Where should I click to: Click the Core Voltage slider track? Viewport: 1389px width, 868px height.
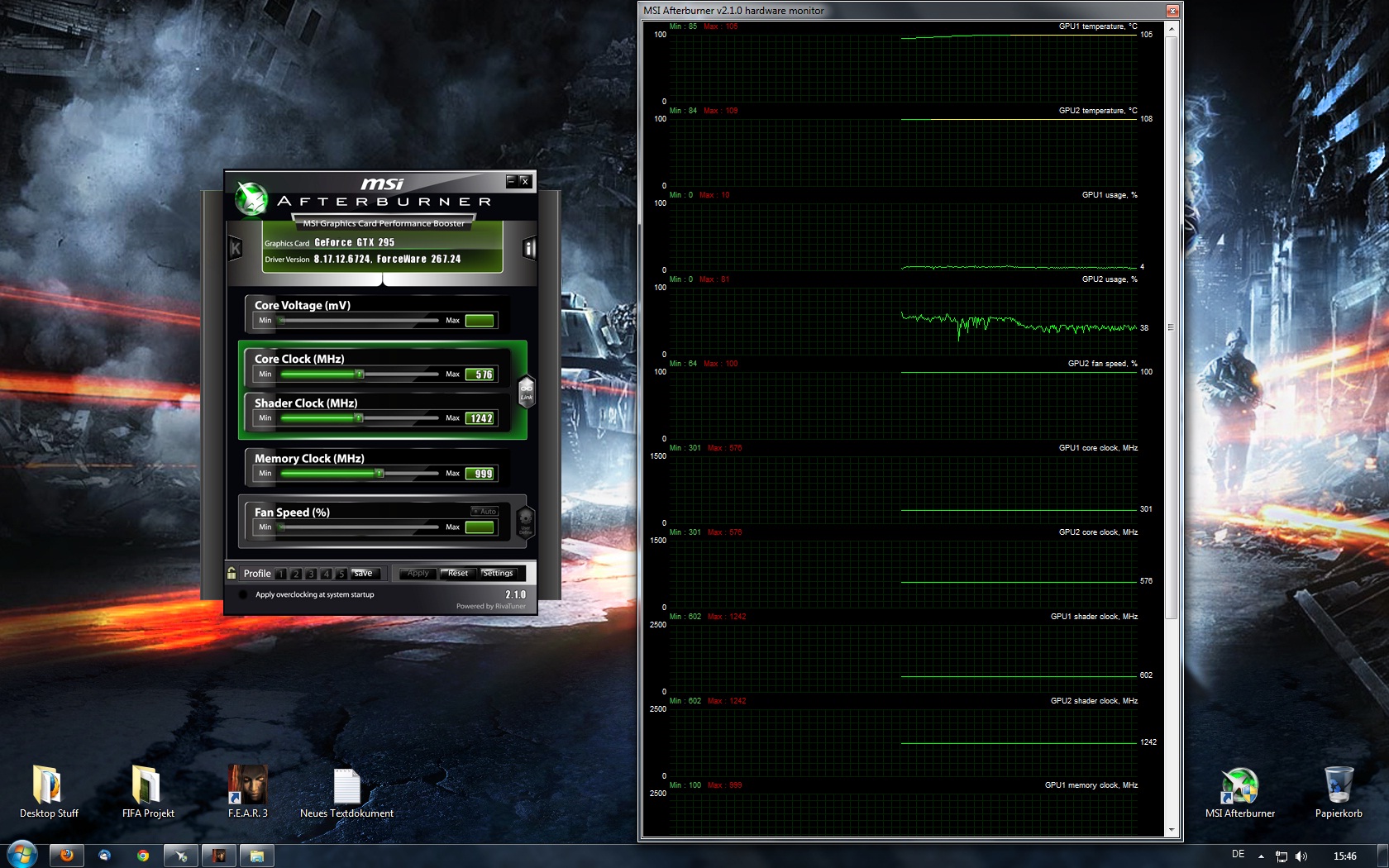point(359,321)
